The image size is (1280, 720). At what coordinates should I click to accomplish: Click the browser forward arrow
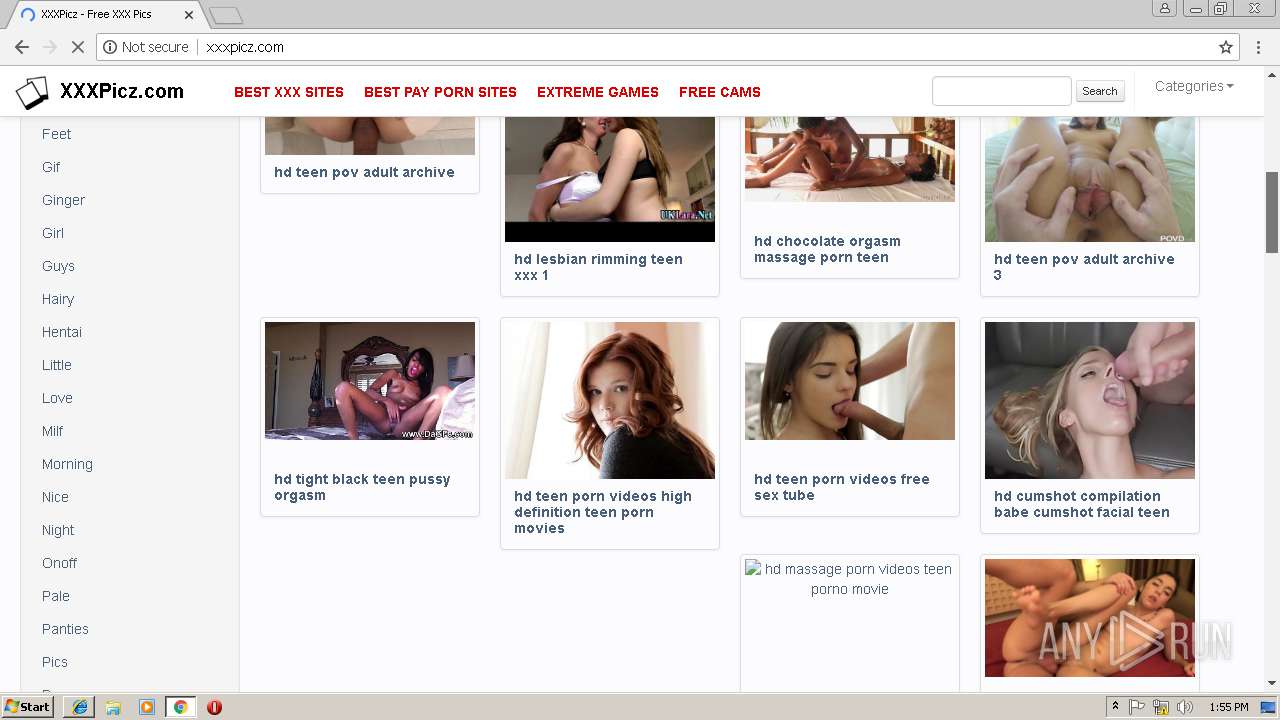click(x=50, y=47)
